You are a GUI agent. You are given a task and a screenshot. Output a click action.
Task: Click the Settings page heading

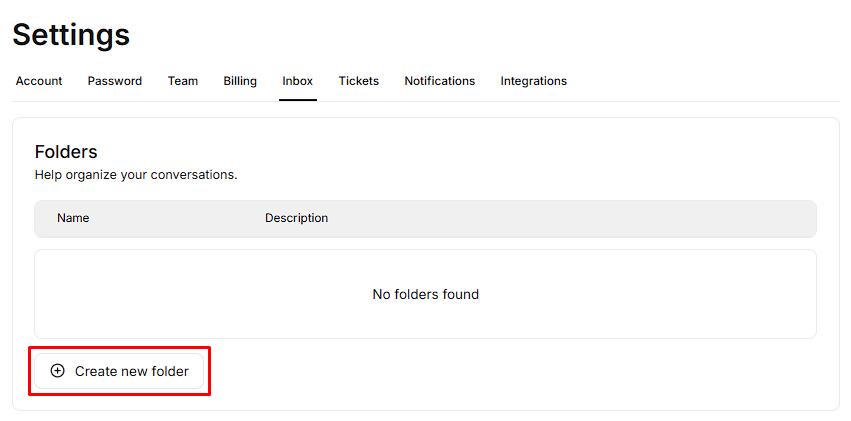click(71, 35)
